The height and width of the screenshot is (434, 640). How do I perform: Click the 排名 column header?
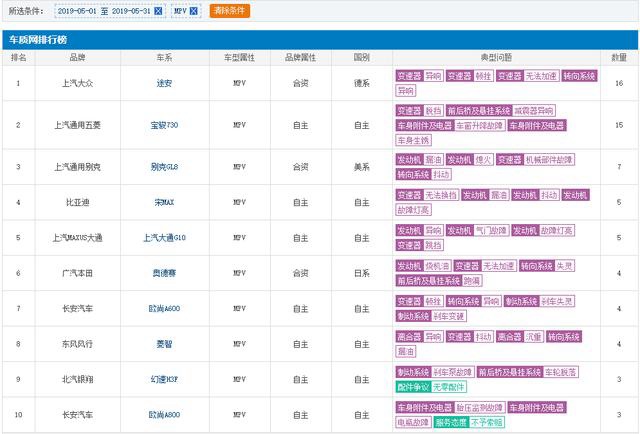18,58
